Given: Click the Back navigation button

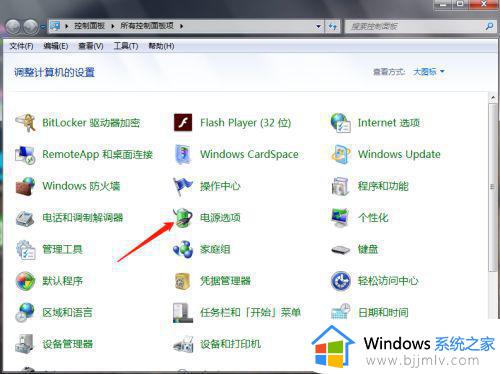Looking at the screenshot, I should point(13,26).
